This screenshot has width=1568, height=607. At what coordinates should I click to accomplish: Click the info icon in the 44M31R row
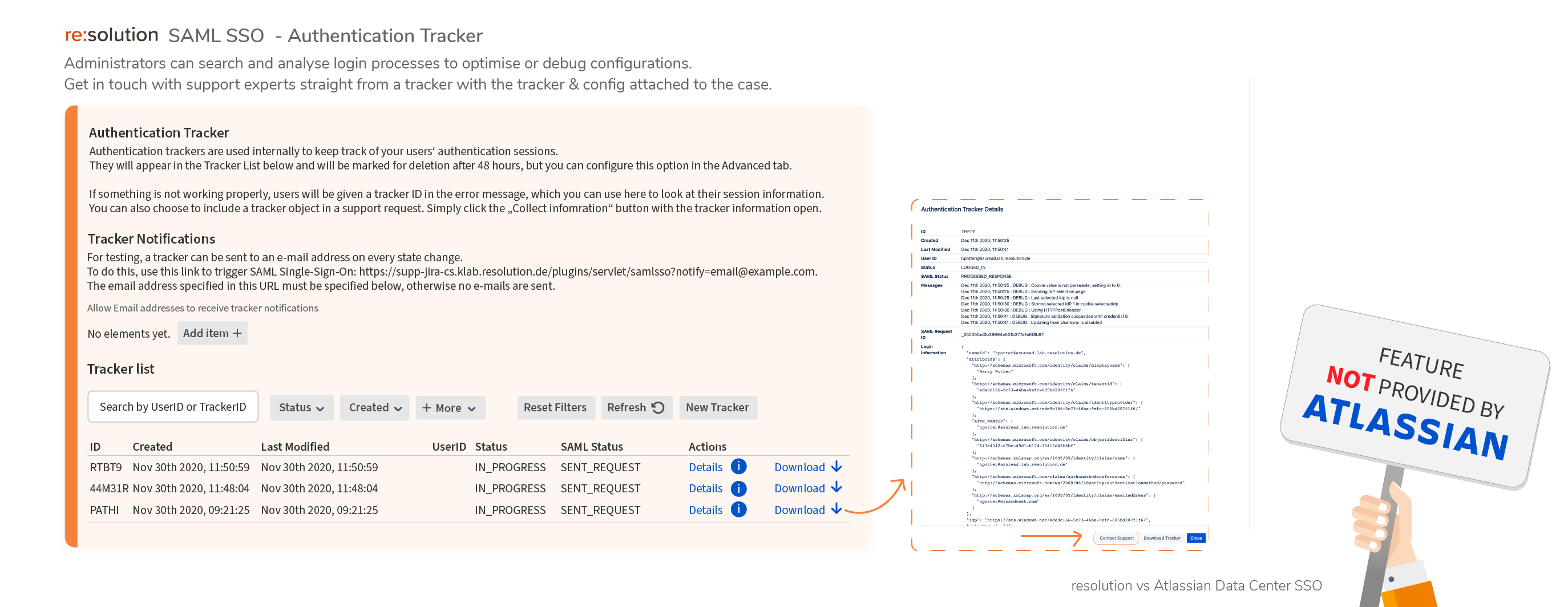738,488
